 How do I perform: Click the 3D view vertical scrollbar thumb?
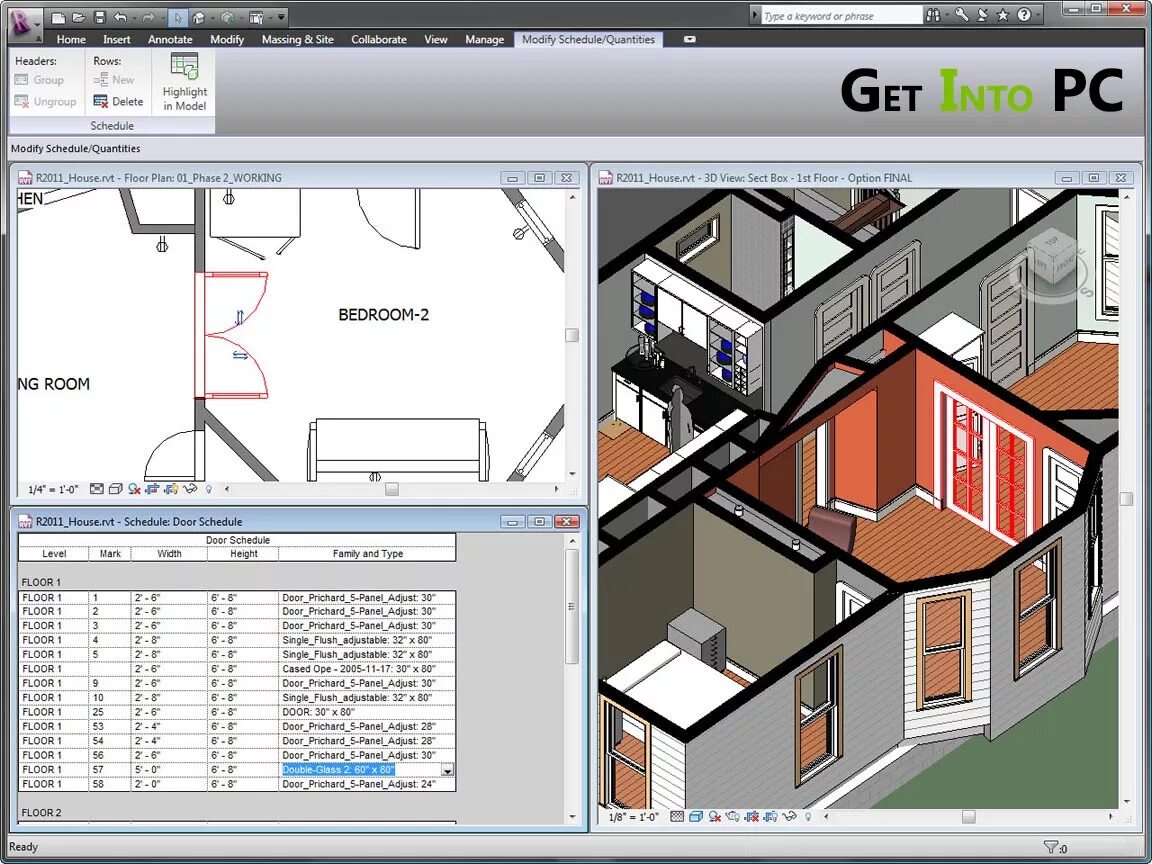1126,499
